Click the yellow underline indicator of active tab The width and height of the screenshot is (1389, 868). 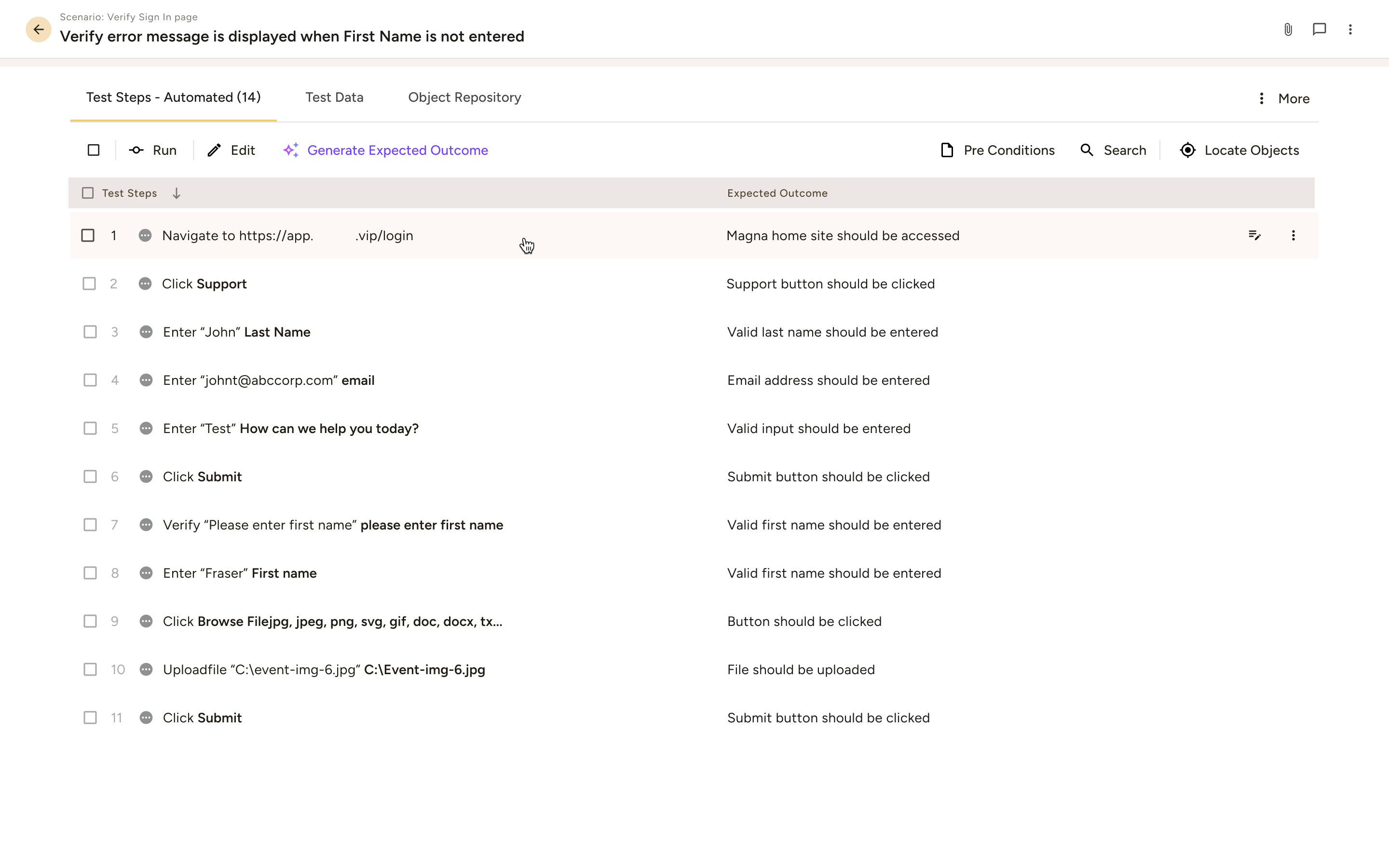click(173, 121)
